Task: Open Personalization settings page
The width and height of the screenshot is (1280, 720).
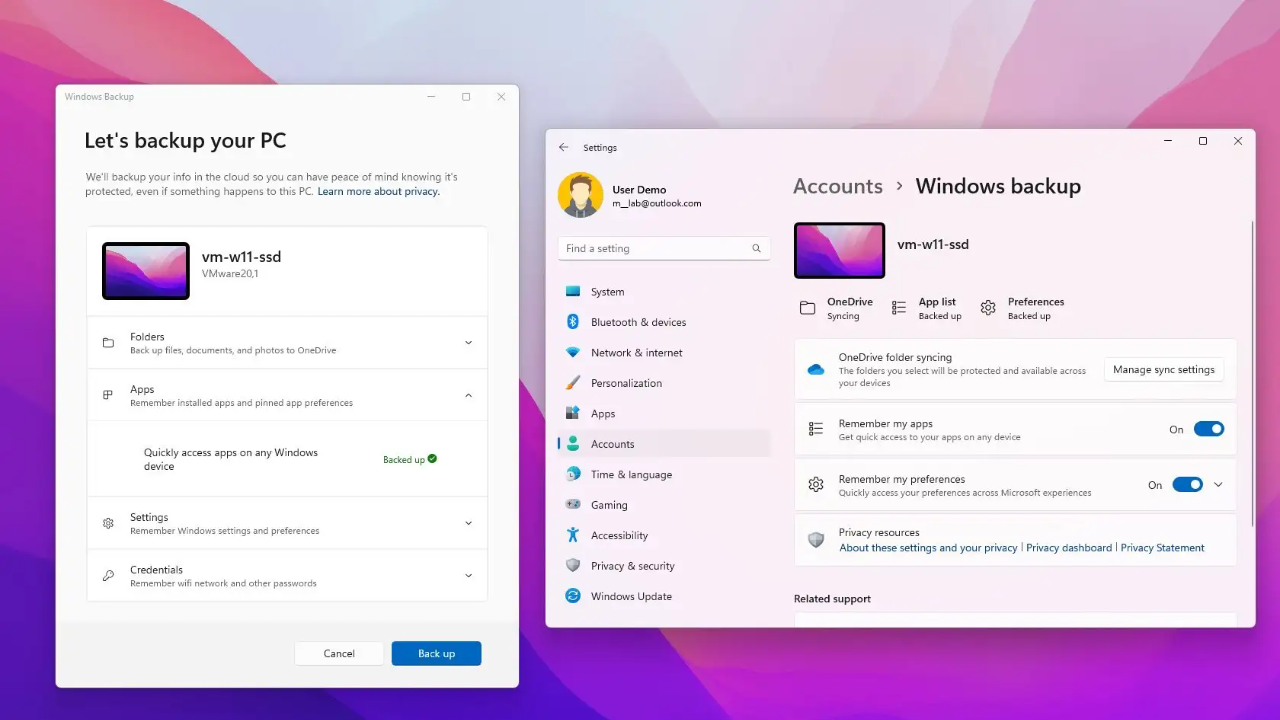Action: tap(664, 383)
